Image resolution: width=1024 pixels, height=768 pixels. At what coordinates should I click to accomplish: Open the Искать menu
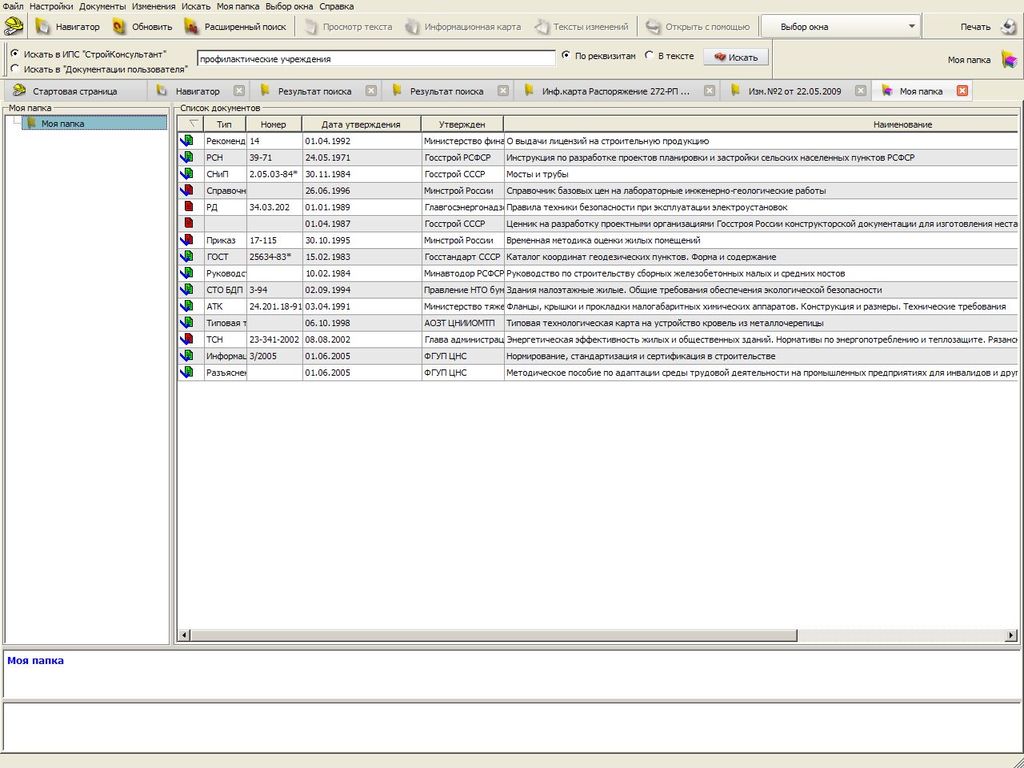[x=196, y=7]
